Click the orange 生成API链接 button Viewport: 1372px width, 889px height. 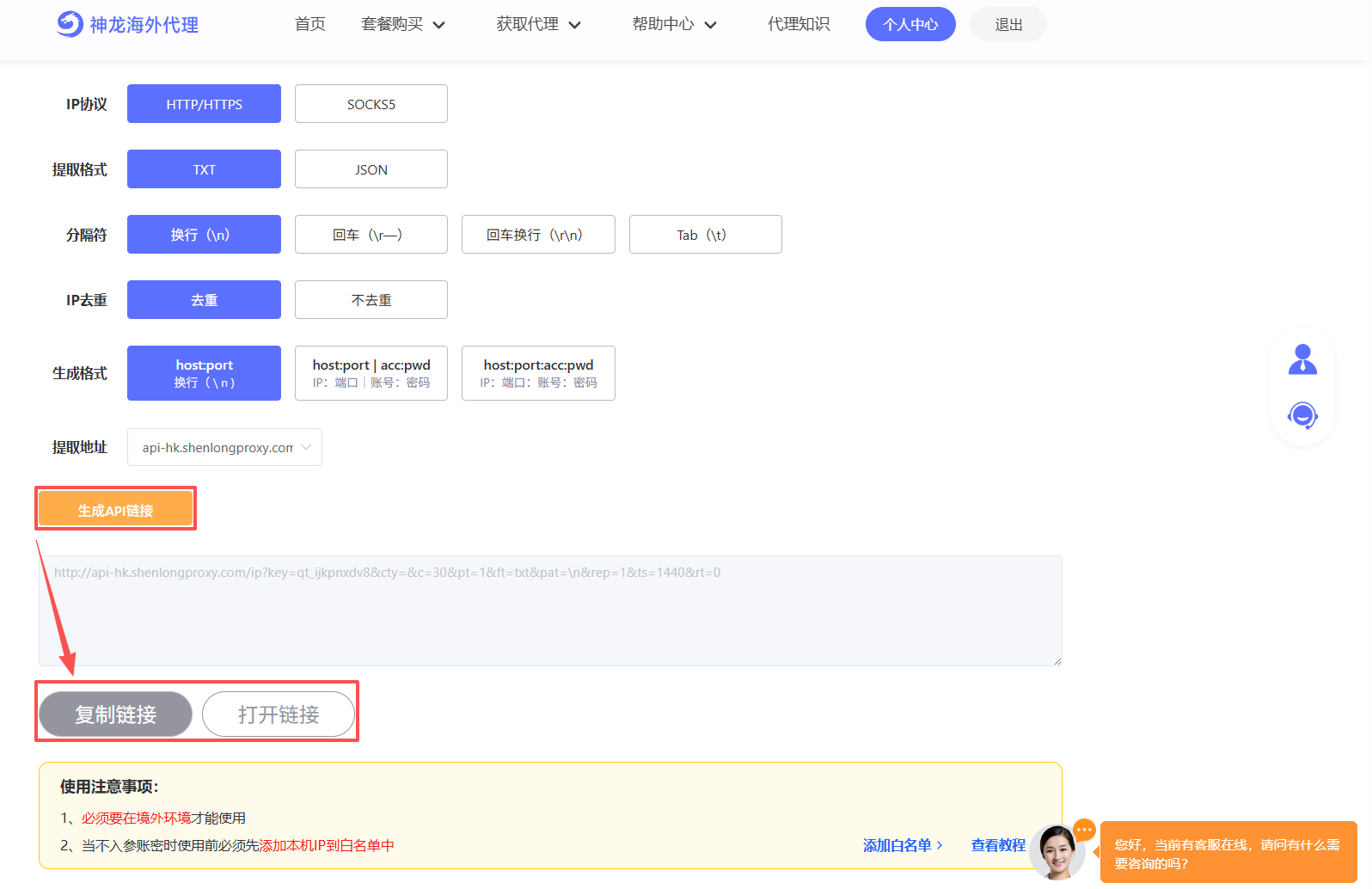pyautogui.click(x=115, y=510)
